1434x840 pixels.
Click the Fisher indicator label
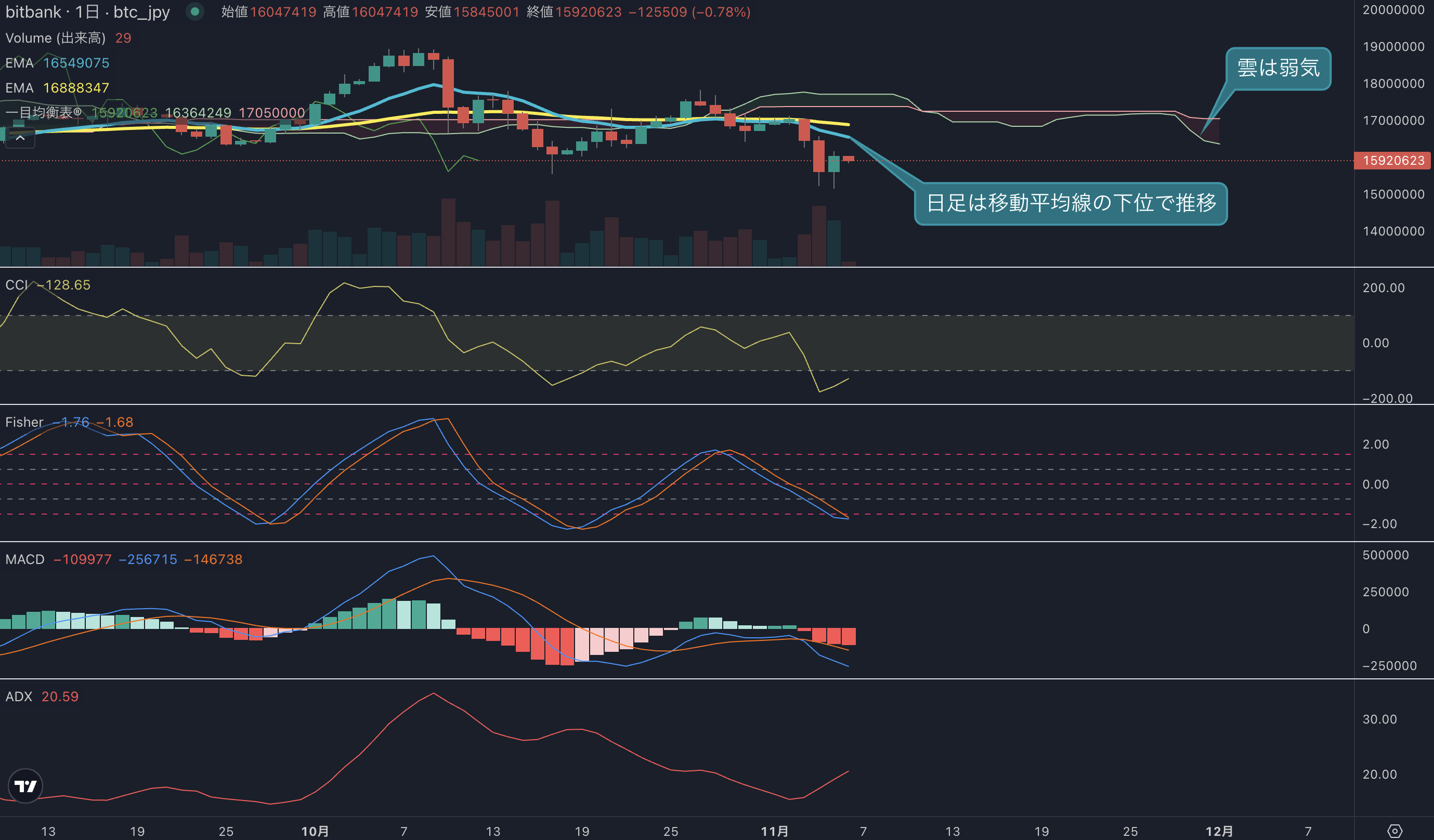24,422
